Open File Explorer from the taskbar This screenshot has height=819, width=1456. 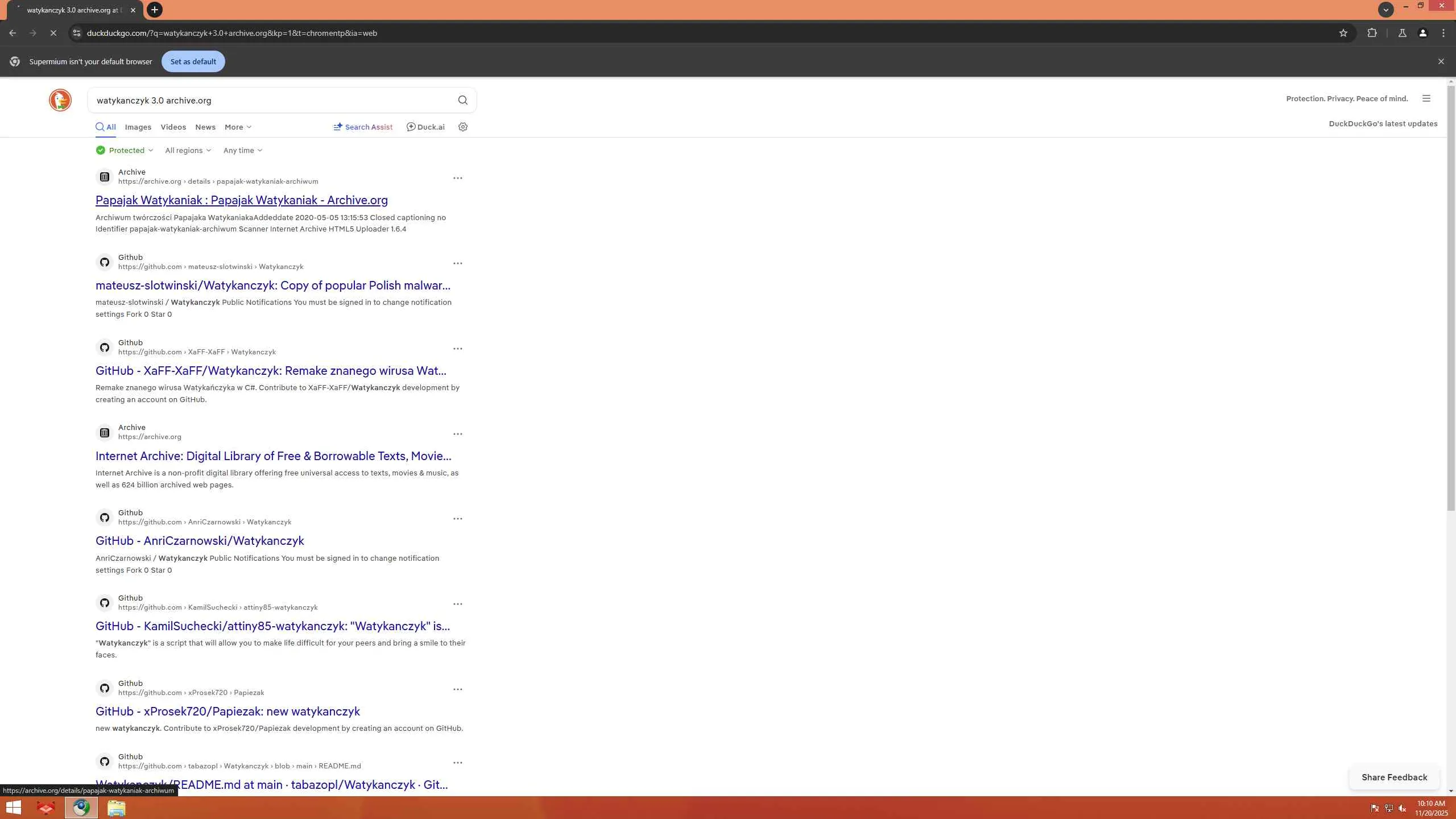[116, 808]
